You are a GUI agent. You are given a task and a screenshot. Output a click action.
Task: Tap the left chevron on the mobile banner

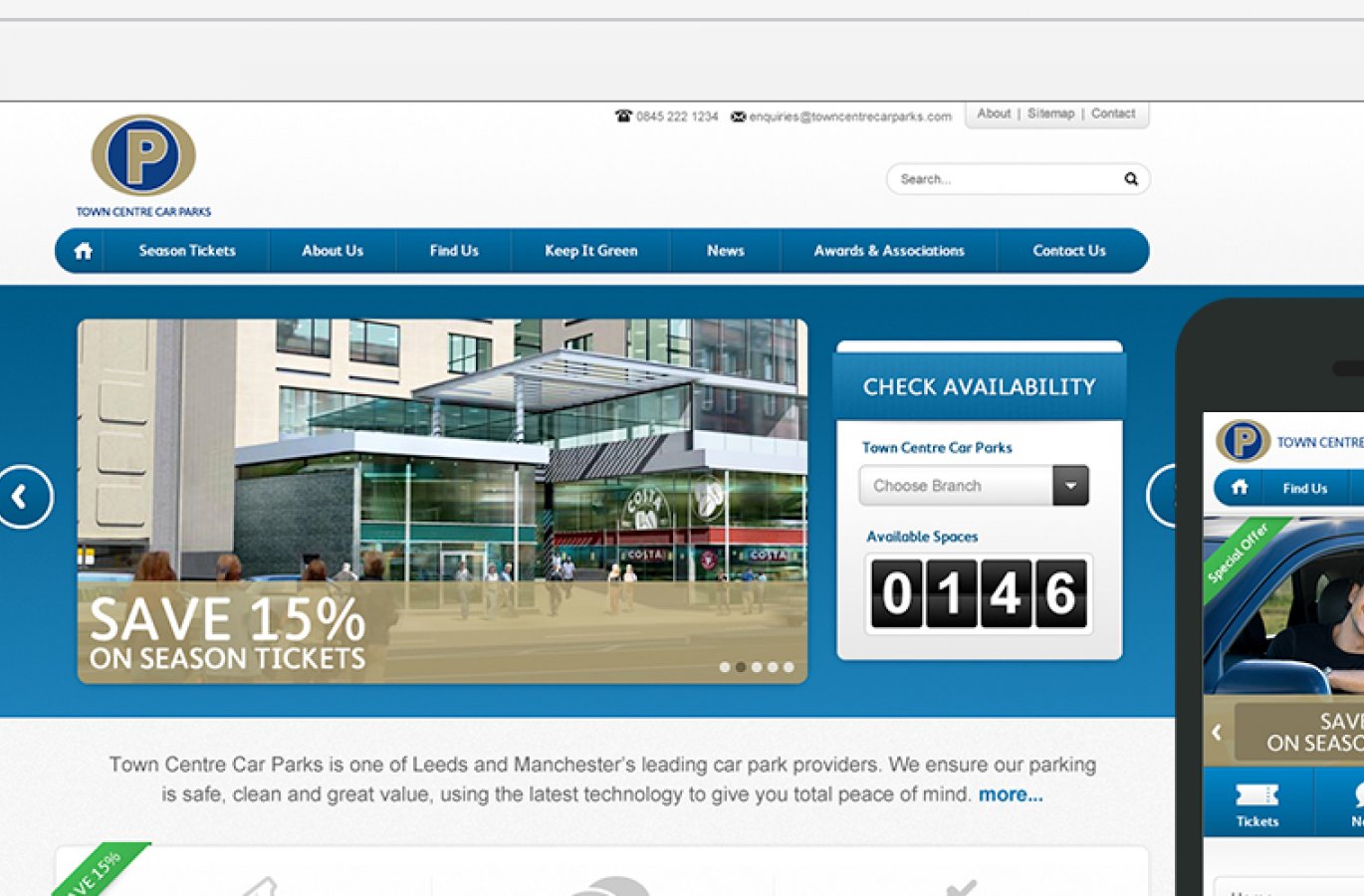click(x=1217, y=733)
